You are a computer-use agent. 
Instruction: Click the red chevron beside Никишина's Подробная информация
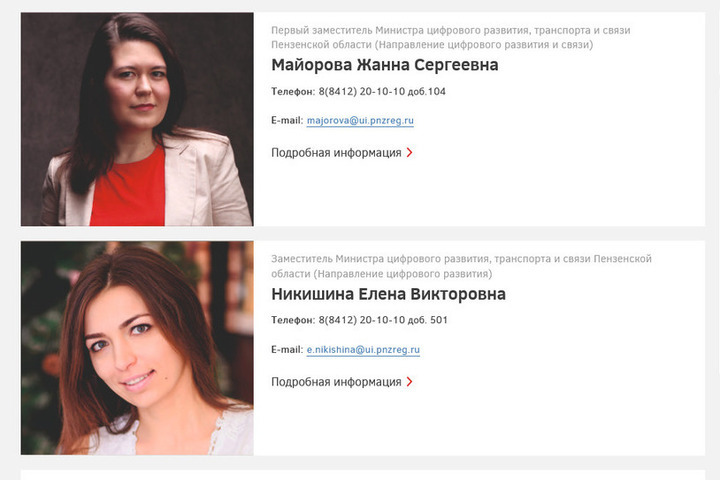pyautogui.click(x=410, y=382)
